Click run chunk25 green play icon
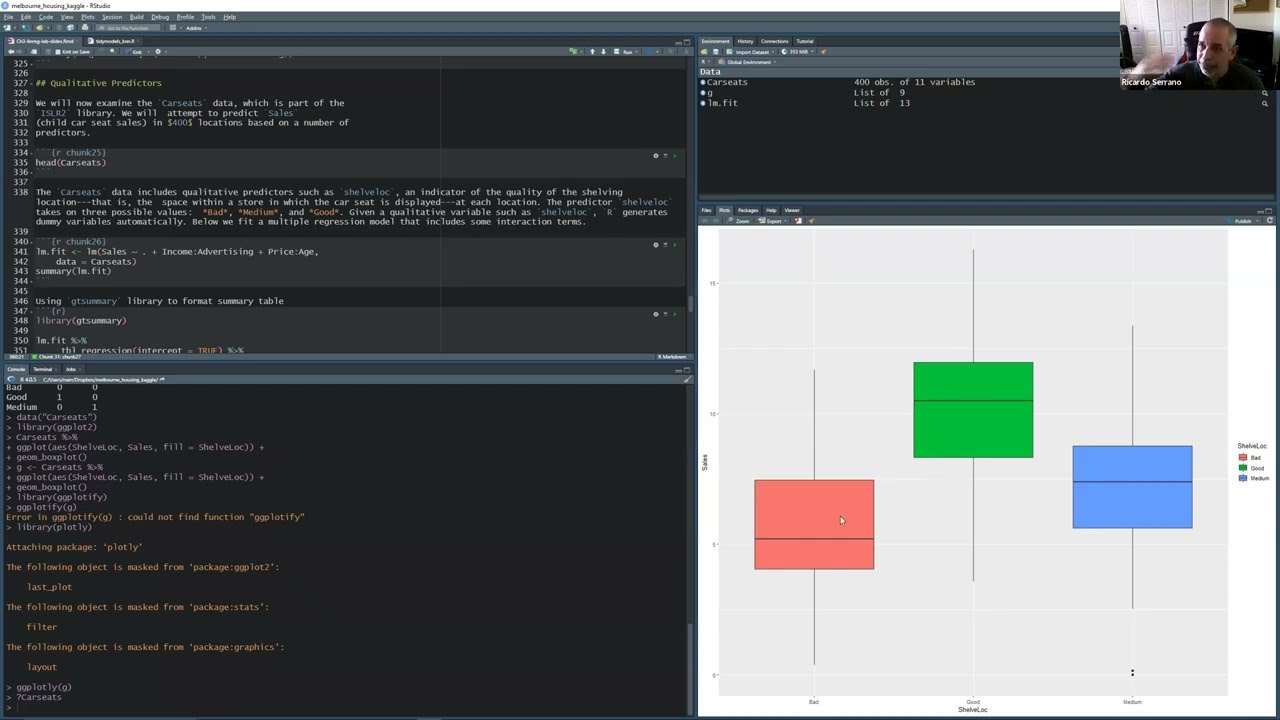Image resolution: width=1280 pixels, height=720 pixels. [675, 155]
